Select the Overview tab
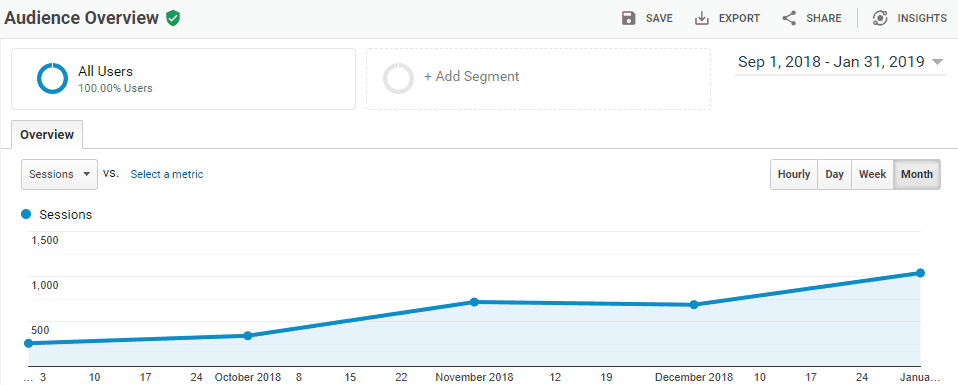The height and width of the screenshot is (385, 958). click(47, 134)
